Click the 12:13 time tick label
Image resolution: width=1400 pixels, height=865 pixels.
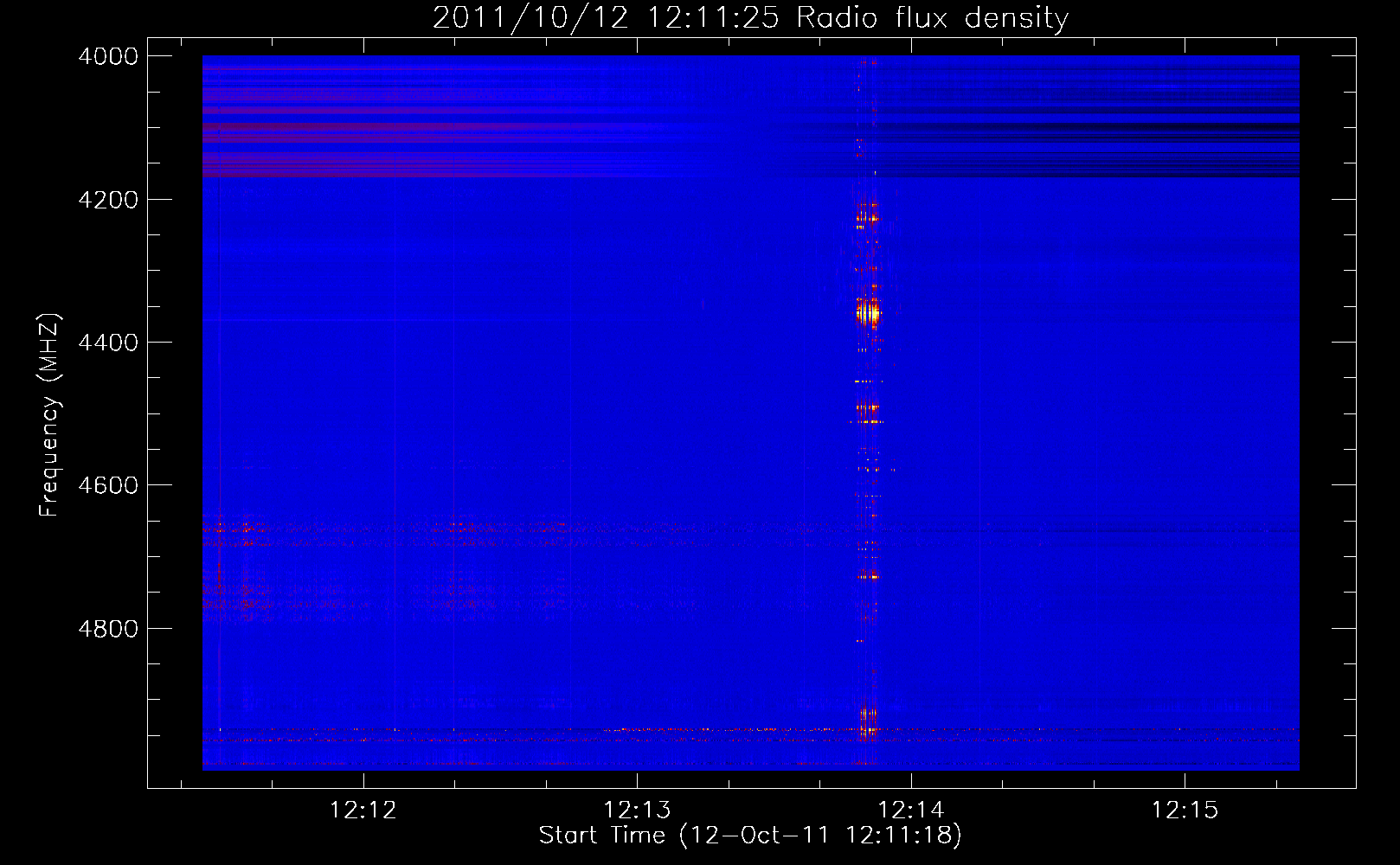(x=637, y=810)
